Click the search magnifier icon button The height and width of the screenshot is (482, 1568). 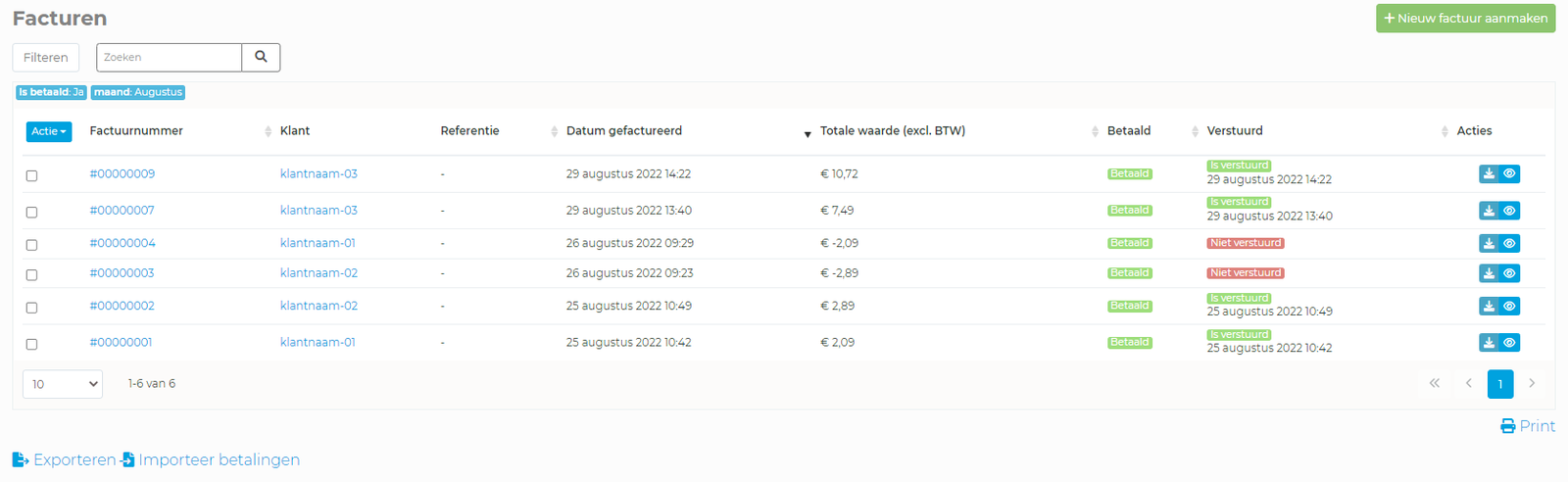coord(261,57)
